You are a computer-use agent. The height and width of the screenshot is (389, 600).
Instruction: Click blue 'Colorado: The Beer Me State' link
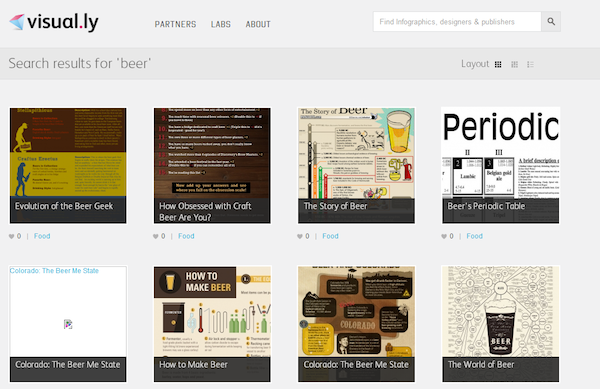[x=54, y=270]
